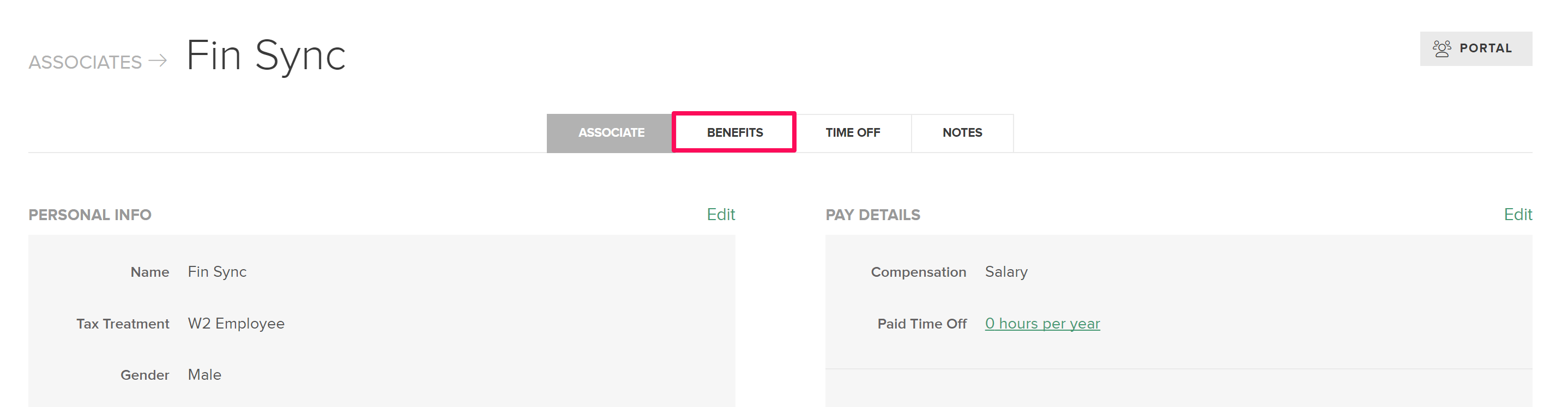Image resolution: width=1568 pixels, height=407 pixels.
Task: Open the Time Off tab
Action: pyautogui.click(x=853, y=132)
